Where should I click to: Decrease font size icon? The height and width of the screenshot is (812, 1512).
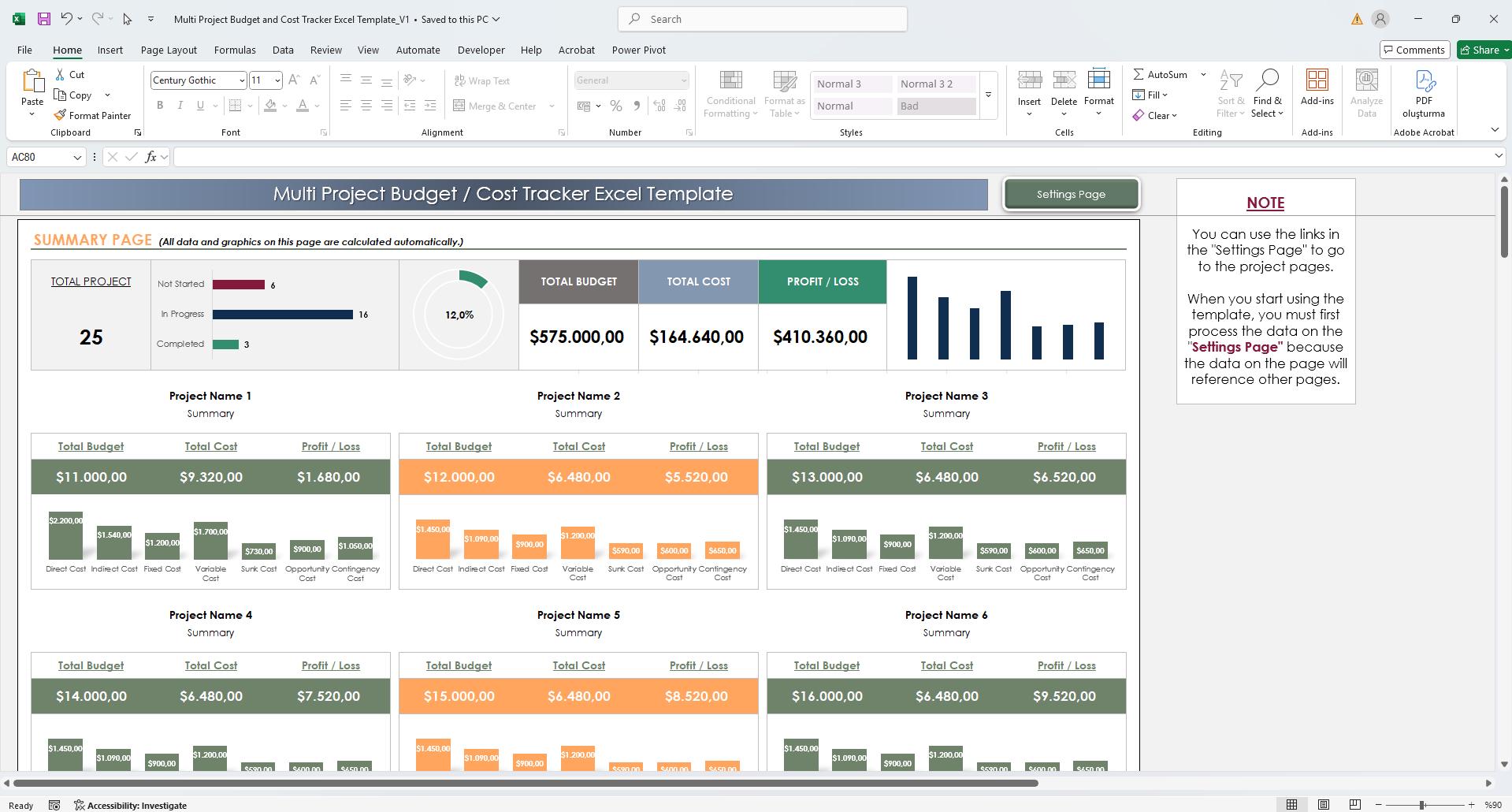pyautogui.click(x=314, y=80)
